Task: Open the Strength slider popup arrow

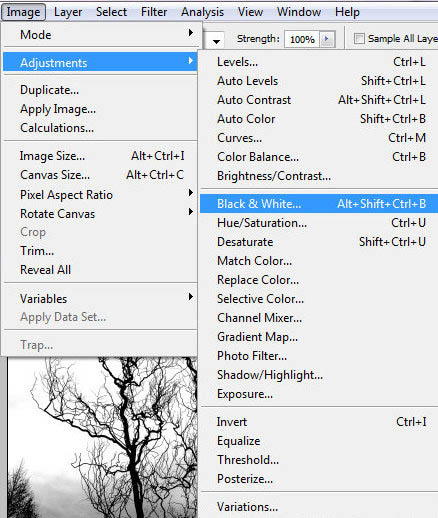Action: [x=327, y=39]
